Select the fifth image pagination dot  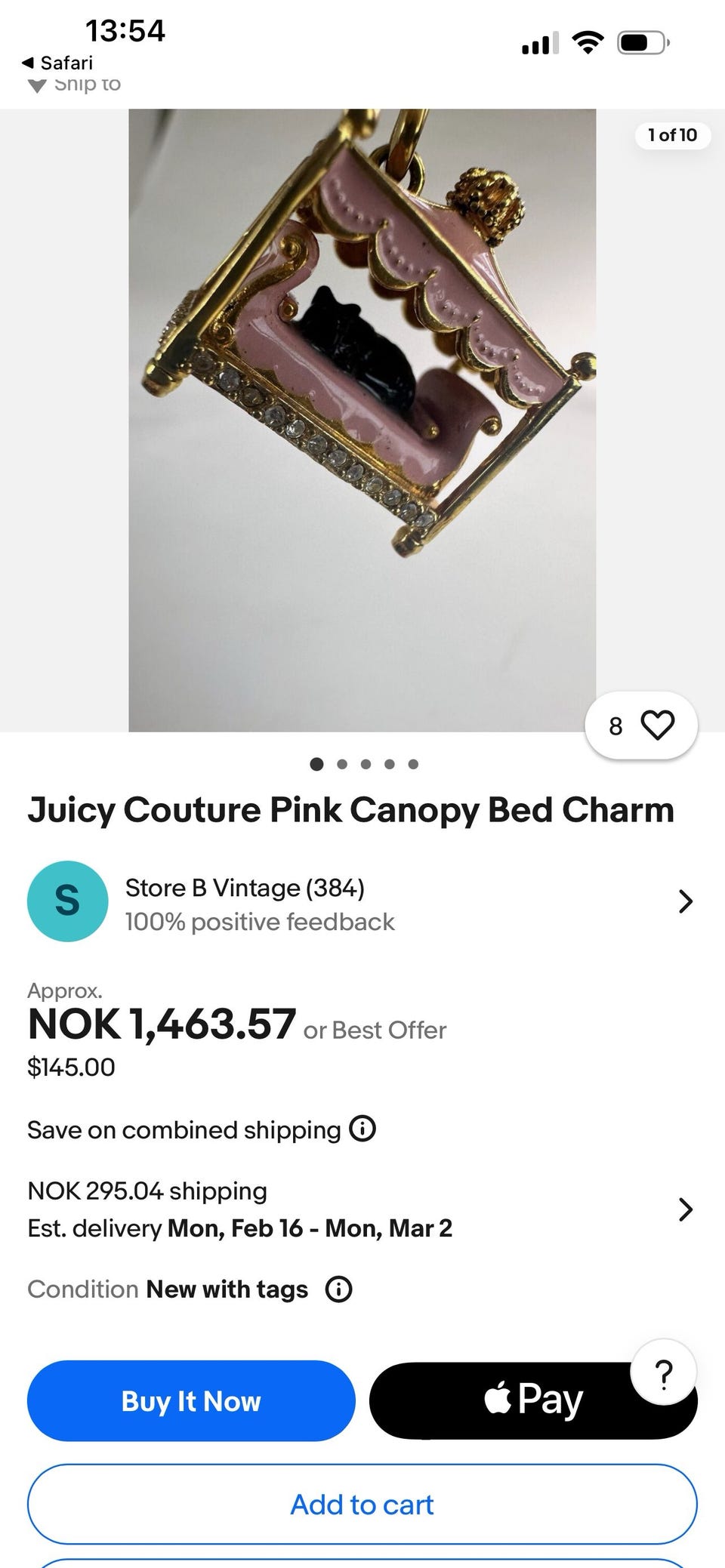point(413,764)
